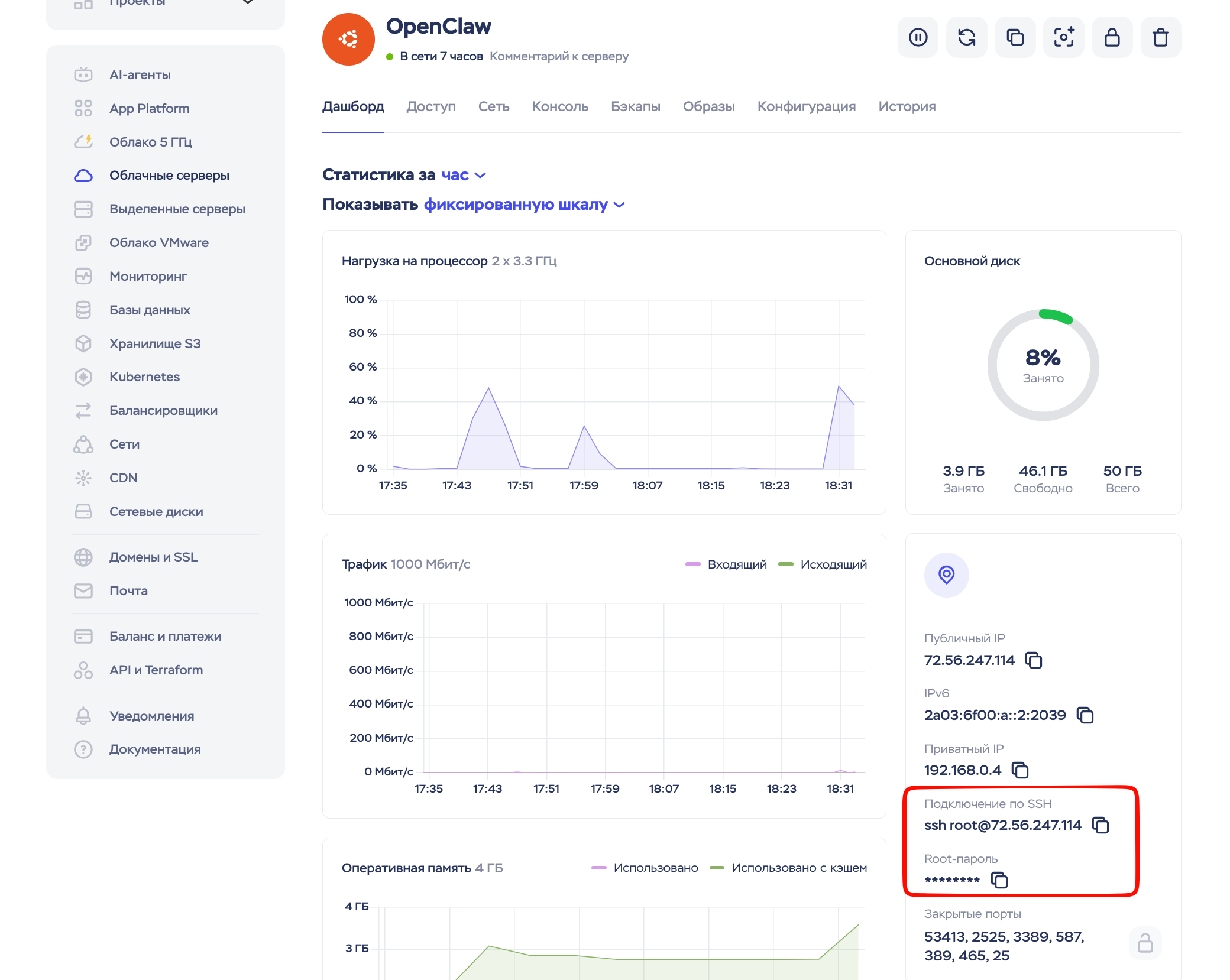Open the Образы tab
This screenshot has height=980, width=1230.
pos(709,107)
